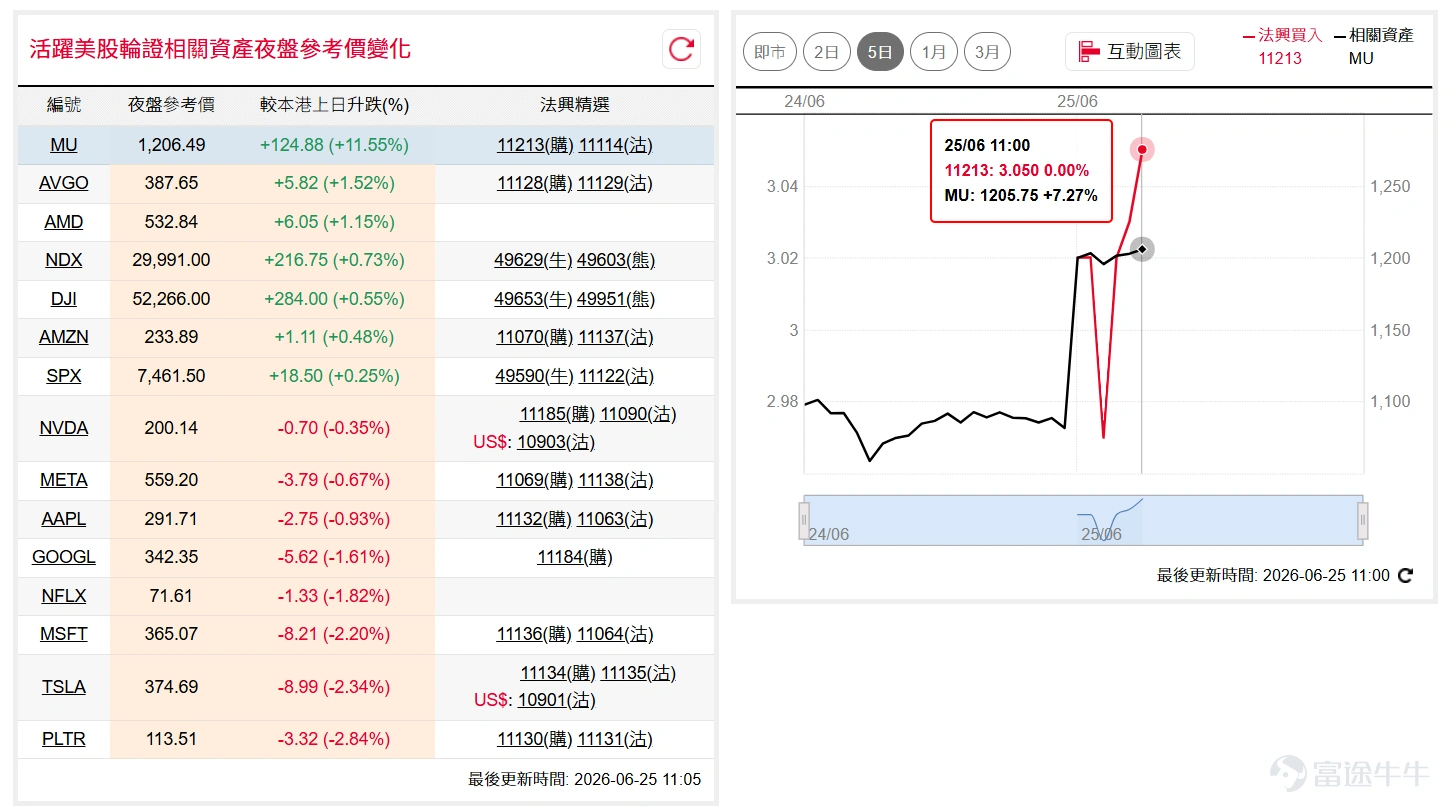The image size is (1450, 810).
Task: Click the 夜盤參考價 column header
Action: (172, 105)
